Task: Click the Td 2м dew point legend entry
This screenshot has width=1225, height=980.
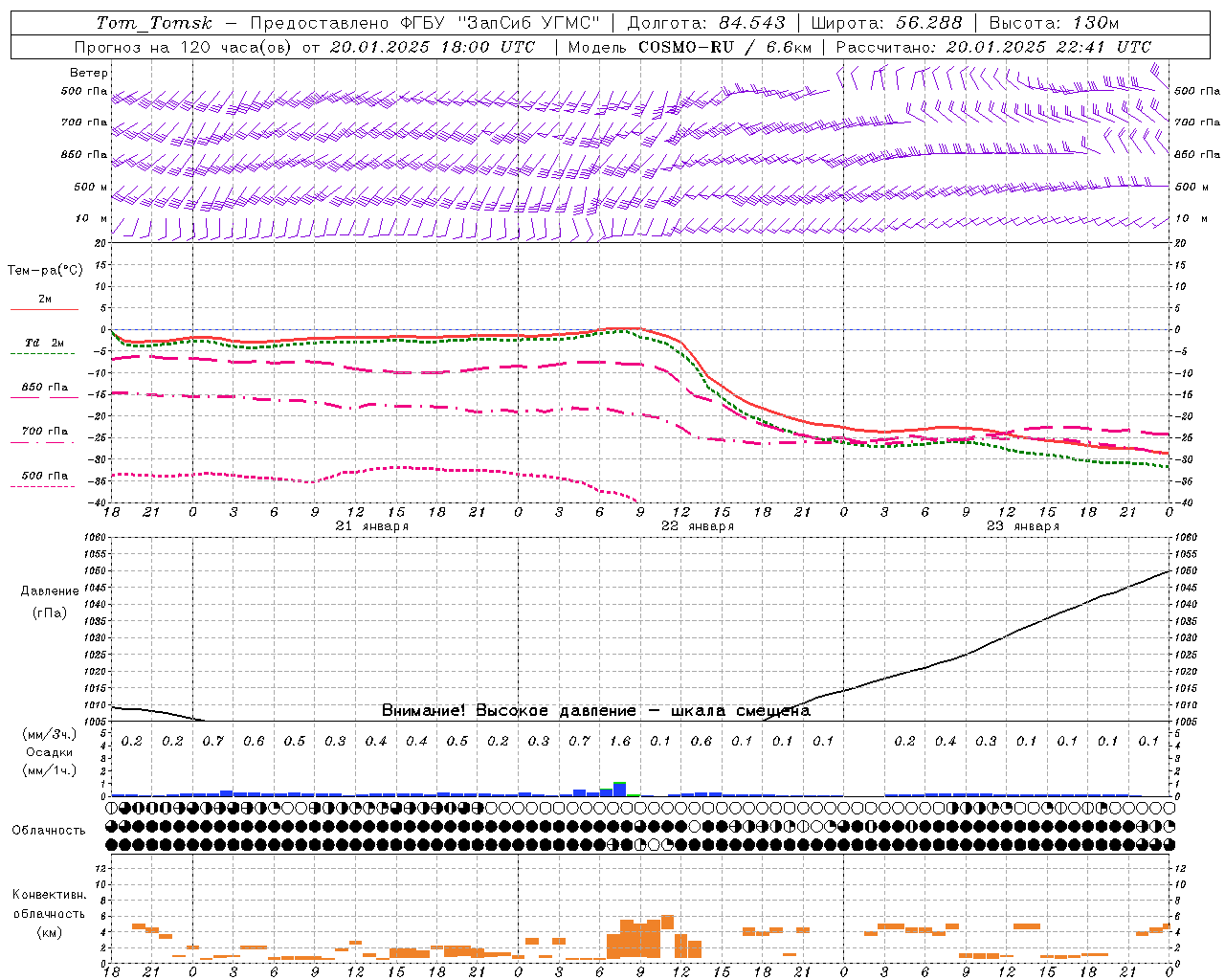Action: pyautogui.click(x=44, y=346)
